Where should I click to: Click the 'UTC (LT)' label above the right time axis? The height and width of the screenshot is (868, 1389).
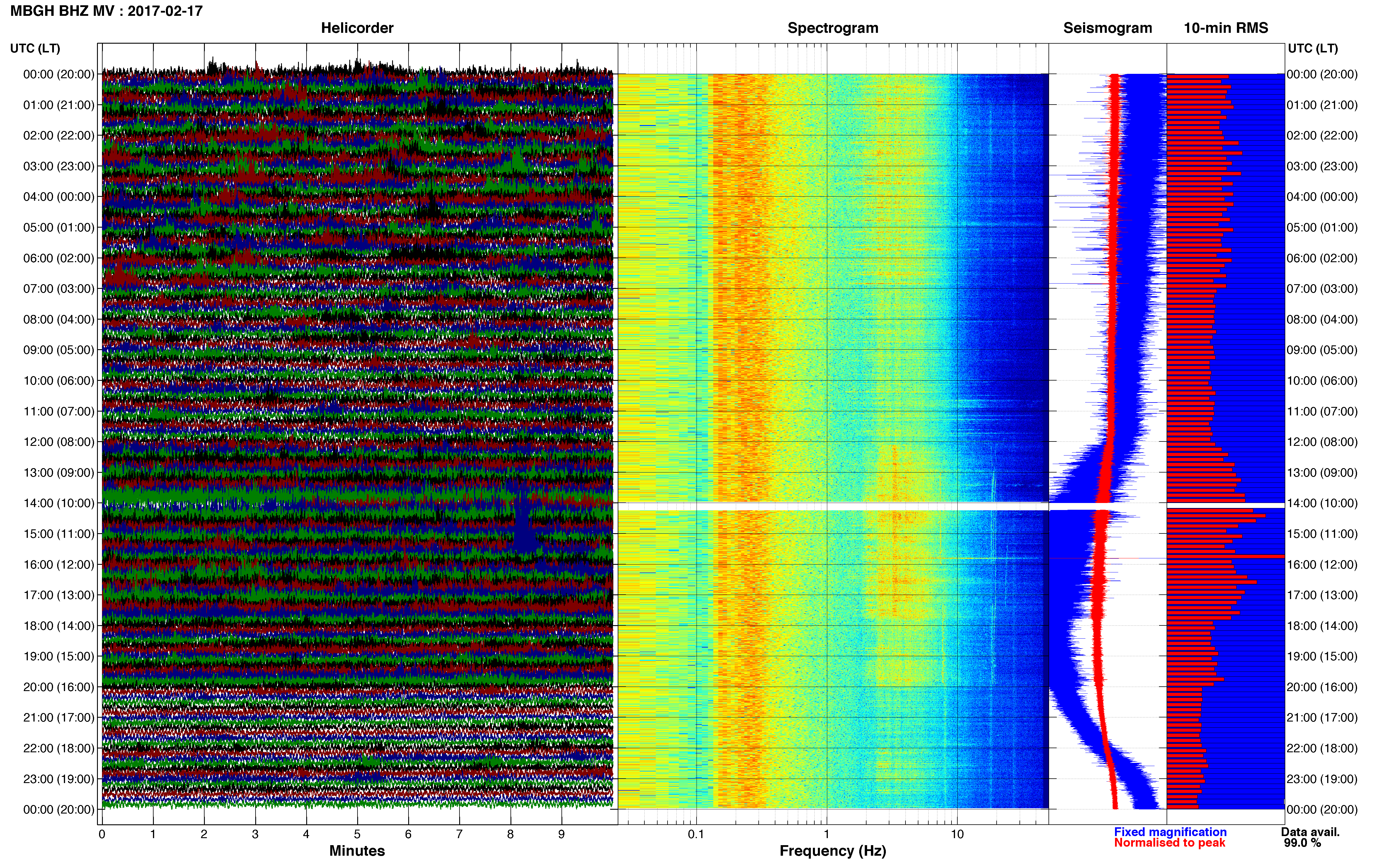coord(1313,48)
